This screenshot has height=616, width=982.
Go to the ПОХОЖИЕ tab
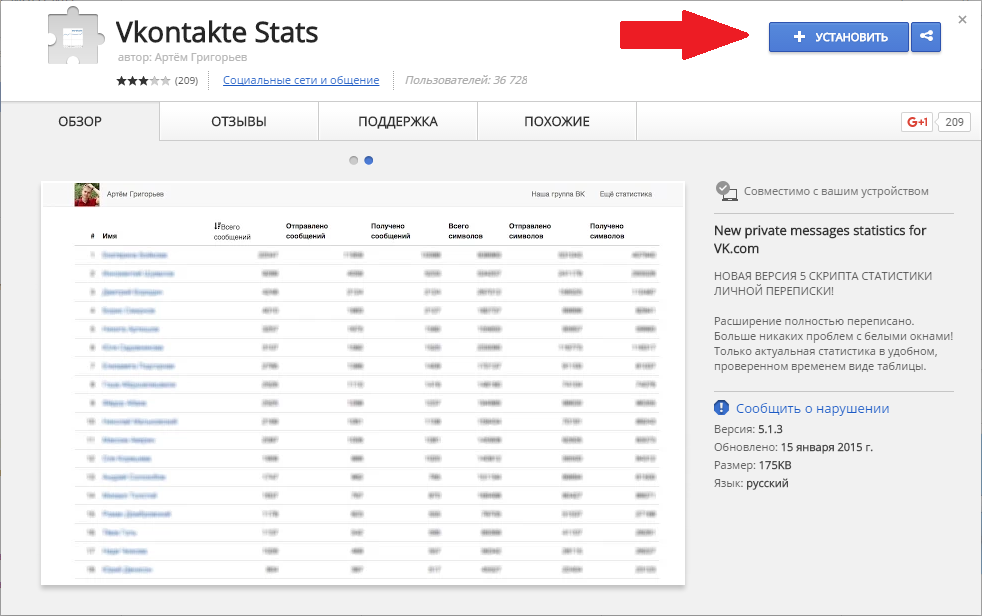pos(557,122)
